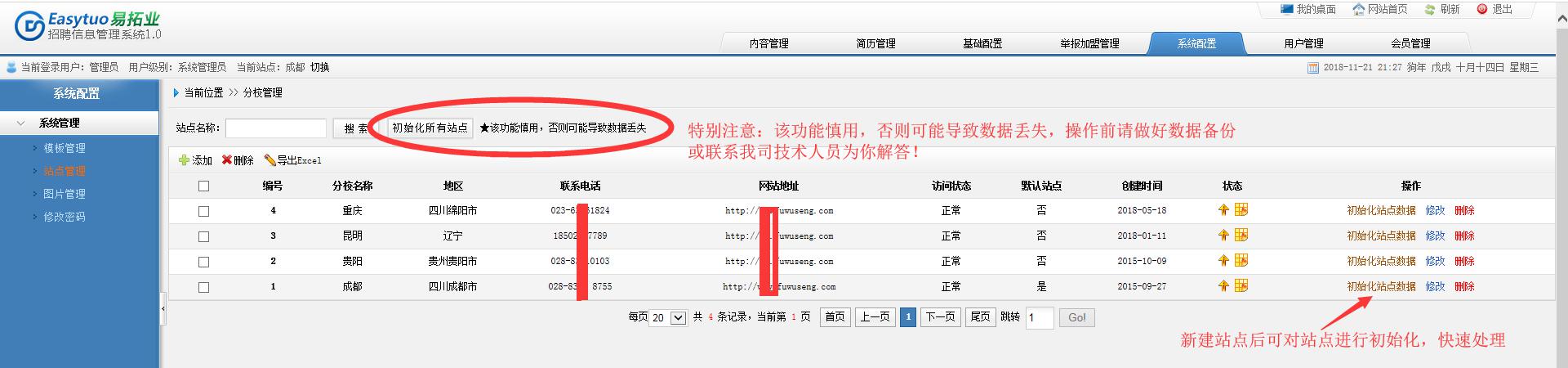This screenshot has width=1568, height=368.
Task: Click the 网站首页 house icon
Action: coord(1359,9)
